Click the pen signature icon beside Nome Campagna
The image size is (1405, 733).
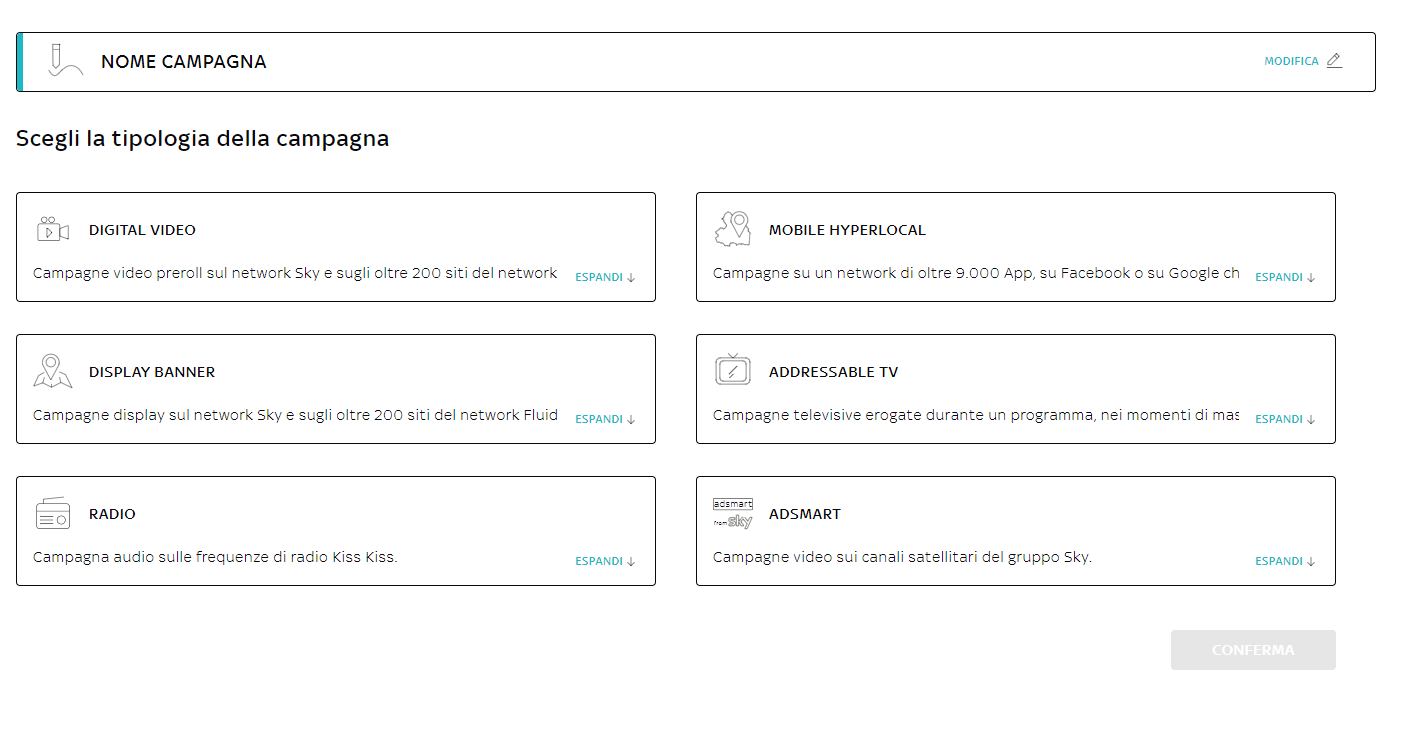[65, 60]
